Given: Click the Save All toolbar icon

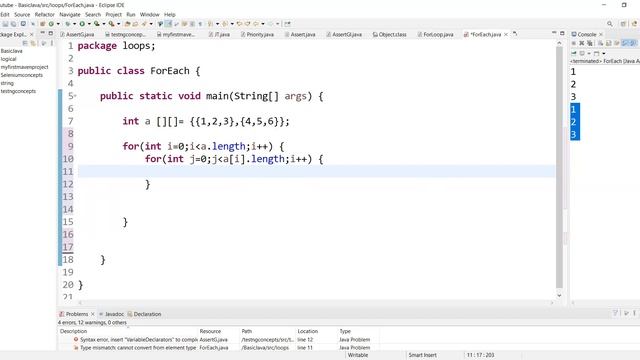Looking at the screenshot, I should click(x=13, y=24).
